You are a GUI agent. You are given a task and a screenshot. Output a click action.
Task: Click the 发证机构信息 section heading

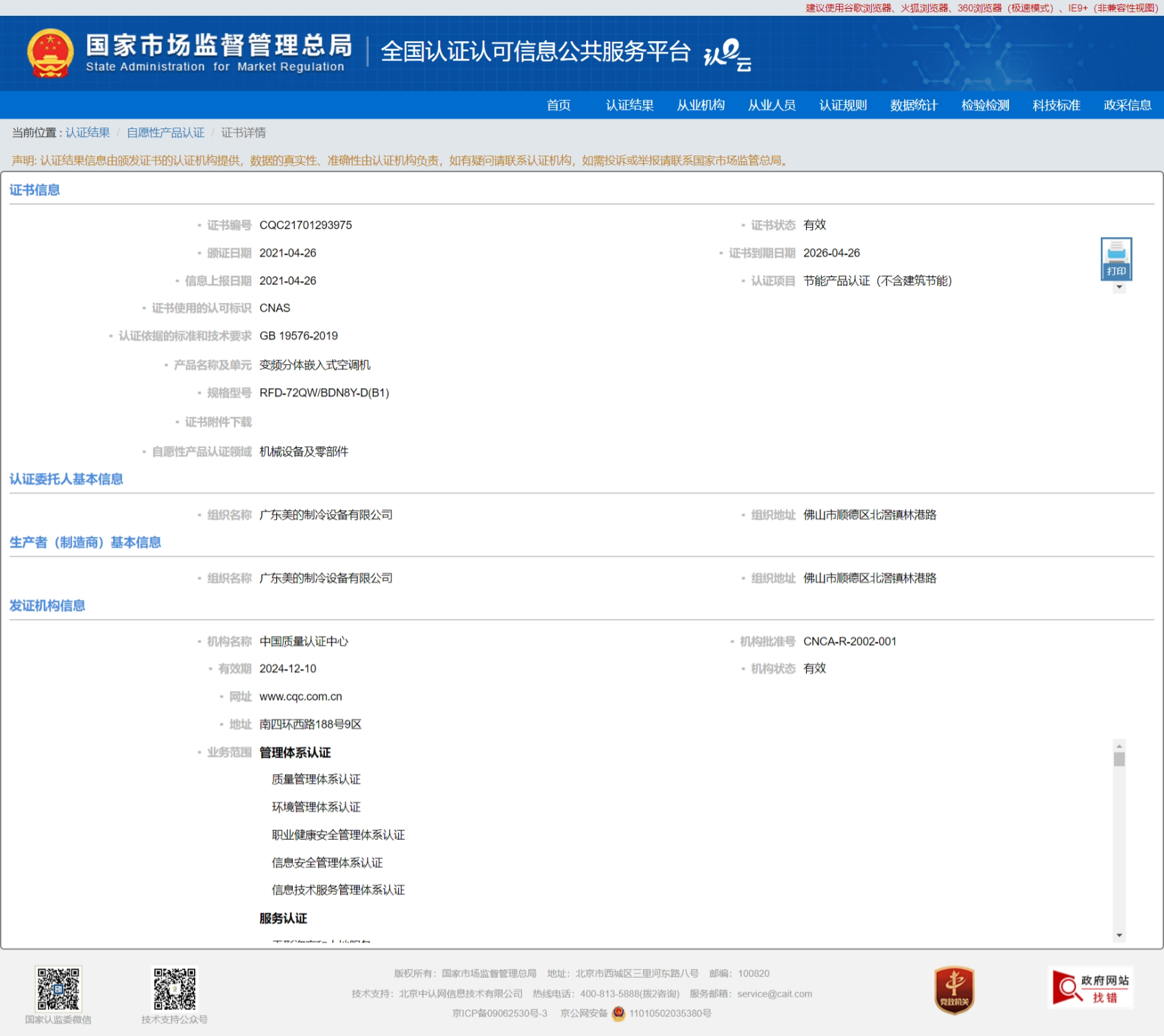(x=47, y=605)
